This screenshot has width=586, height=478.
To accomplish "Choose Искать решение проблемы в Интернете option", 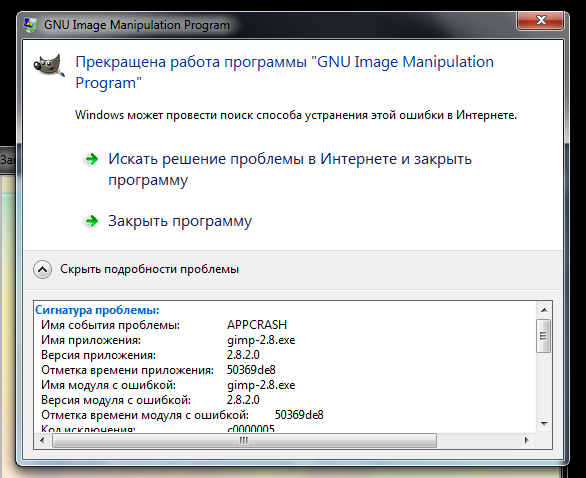I will click(290, 169).
